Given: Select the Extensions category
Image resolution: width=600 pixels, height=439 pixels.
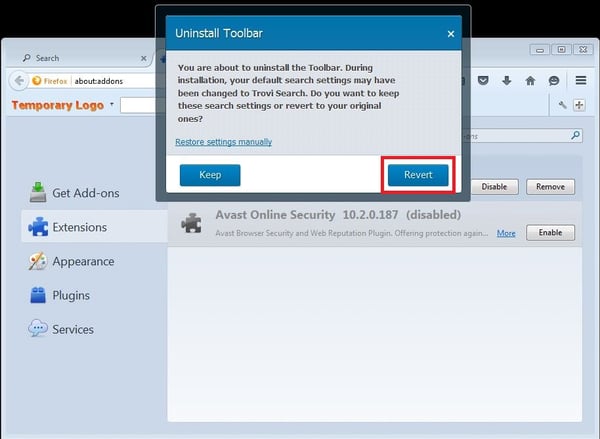Looking at the screenshot, I should pyautogui.click(x=95, y=227).
